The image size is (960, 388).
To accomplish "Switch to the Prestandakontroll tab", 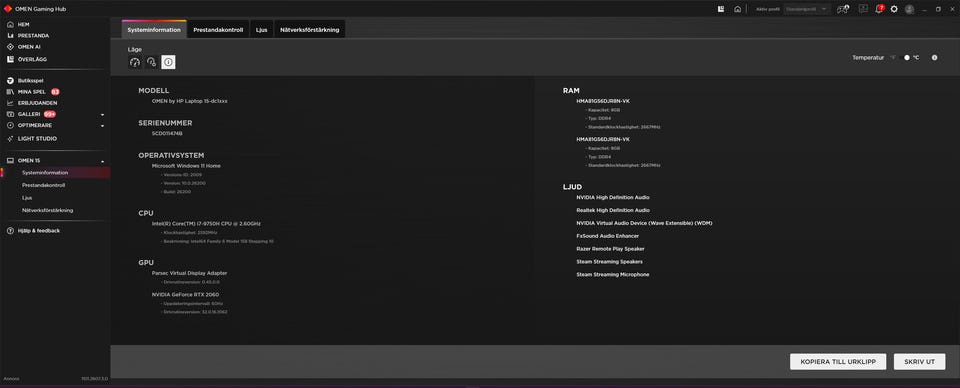I will coord(218,29).
